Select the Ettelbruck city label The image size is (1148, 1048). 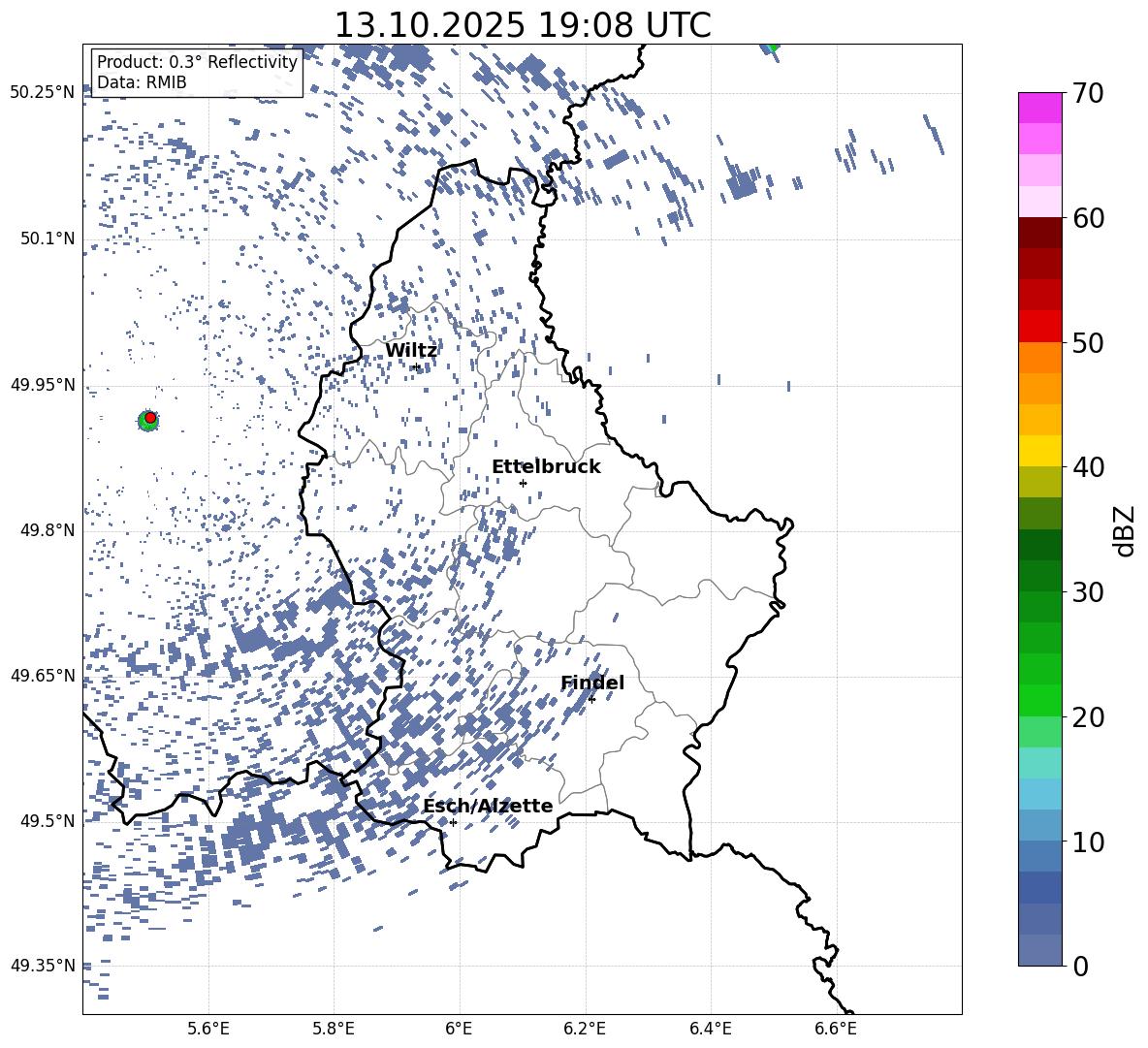click(x=546, y=467)
